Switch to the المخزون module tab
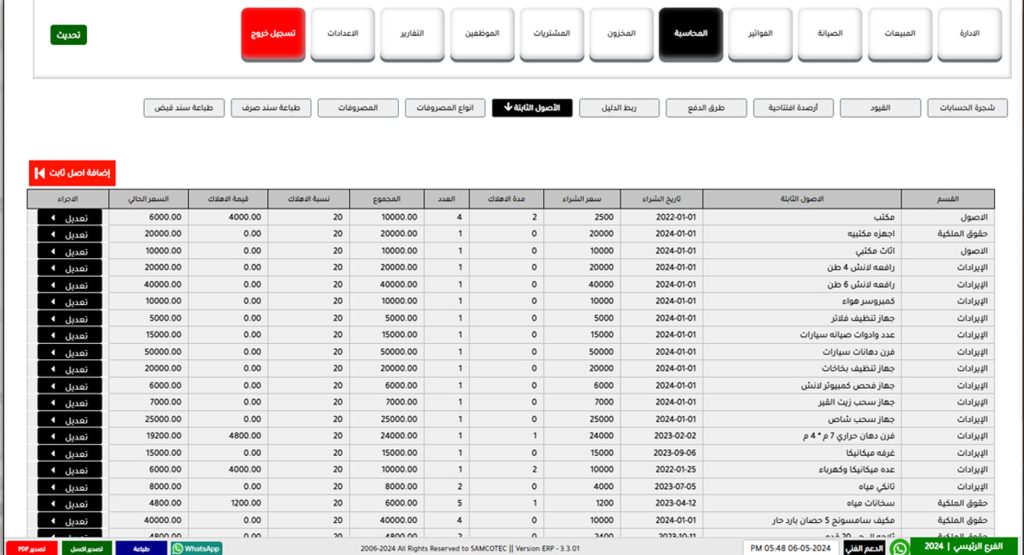This screenshot has height=555, width=1024. tap(621, 34)
